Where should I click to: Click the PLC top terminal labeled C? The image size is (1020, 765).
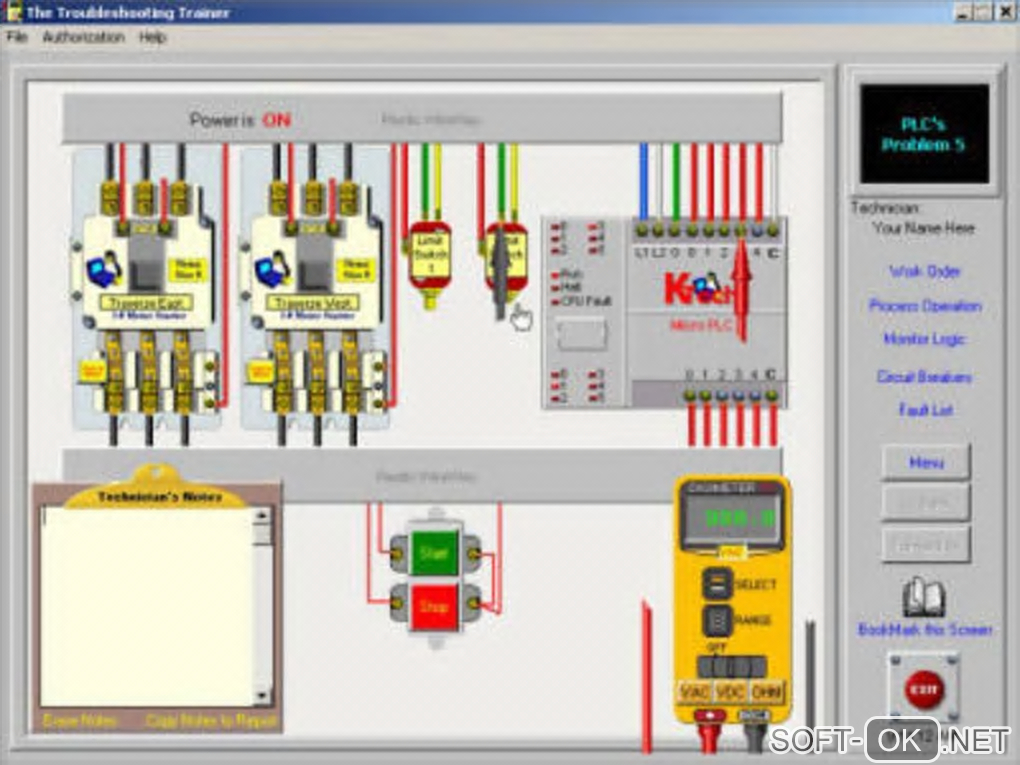772,230
